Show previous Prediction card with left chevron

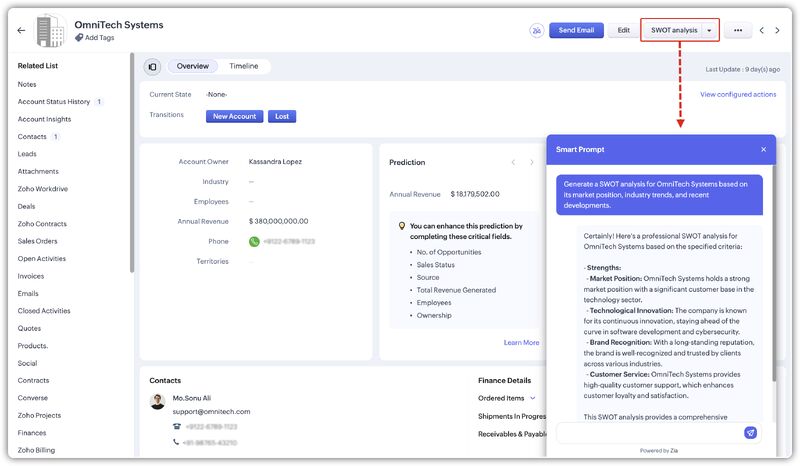coord(513,162)
